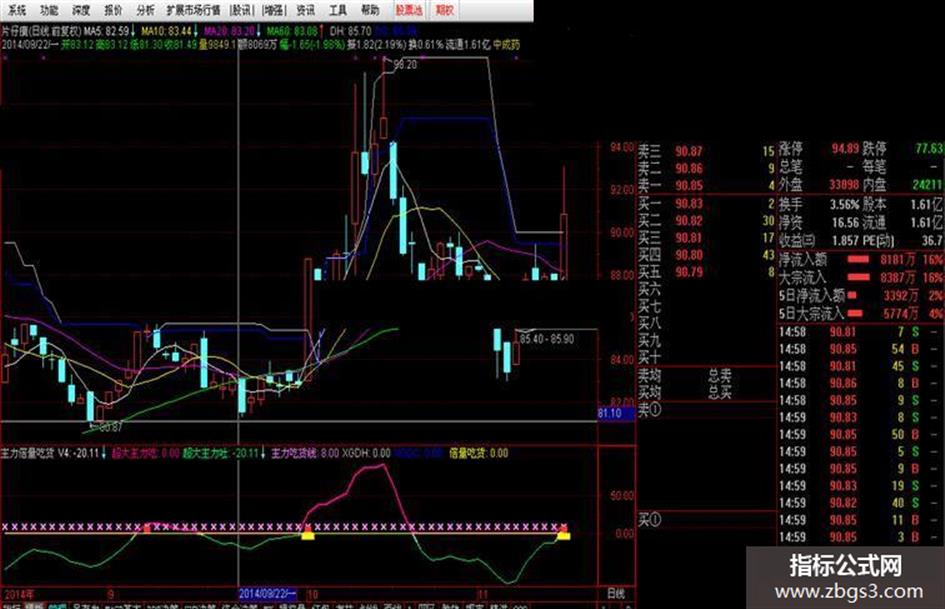Viewport: 945px width, 609px height.
Task: Click the 涨停 94.89 value
Action: coord(845,148)
